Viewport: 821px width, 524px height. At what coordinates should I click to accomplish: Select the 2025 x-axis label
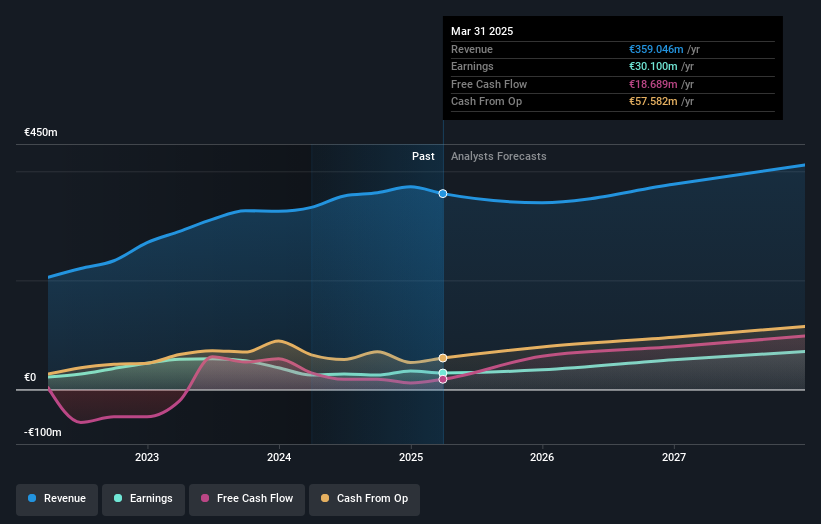pos(411,458)
